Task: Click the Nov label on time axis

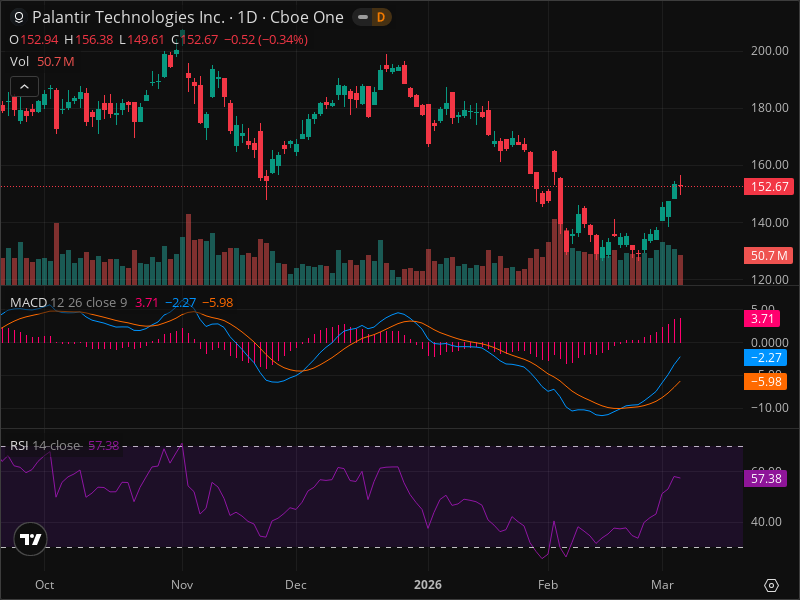Action: tap(182, 585)
